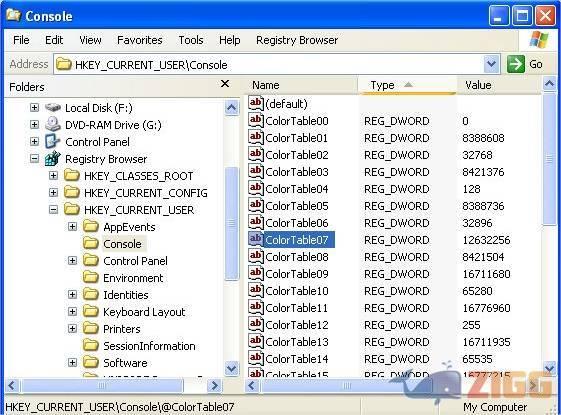Viewport: 561px width, 415px height.
Task: Open the Address bar dropdown arrow
Action: coord(492,64)
